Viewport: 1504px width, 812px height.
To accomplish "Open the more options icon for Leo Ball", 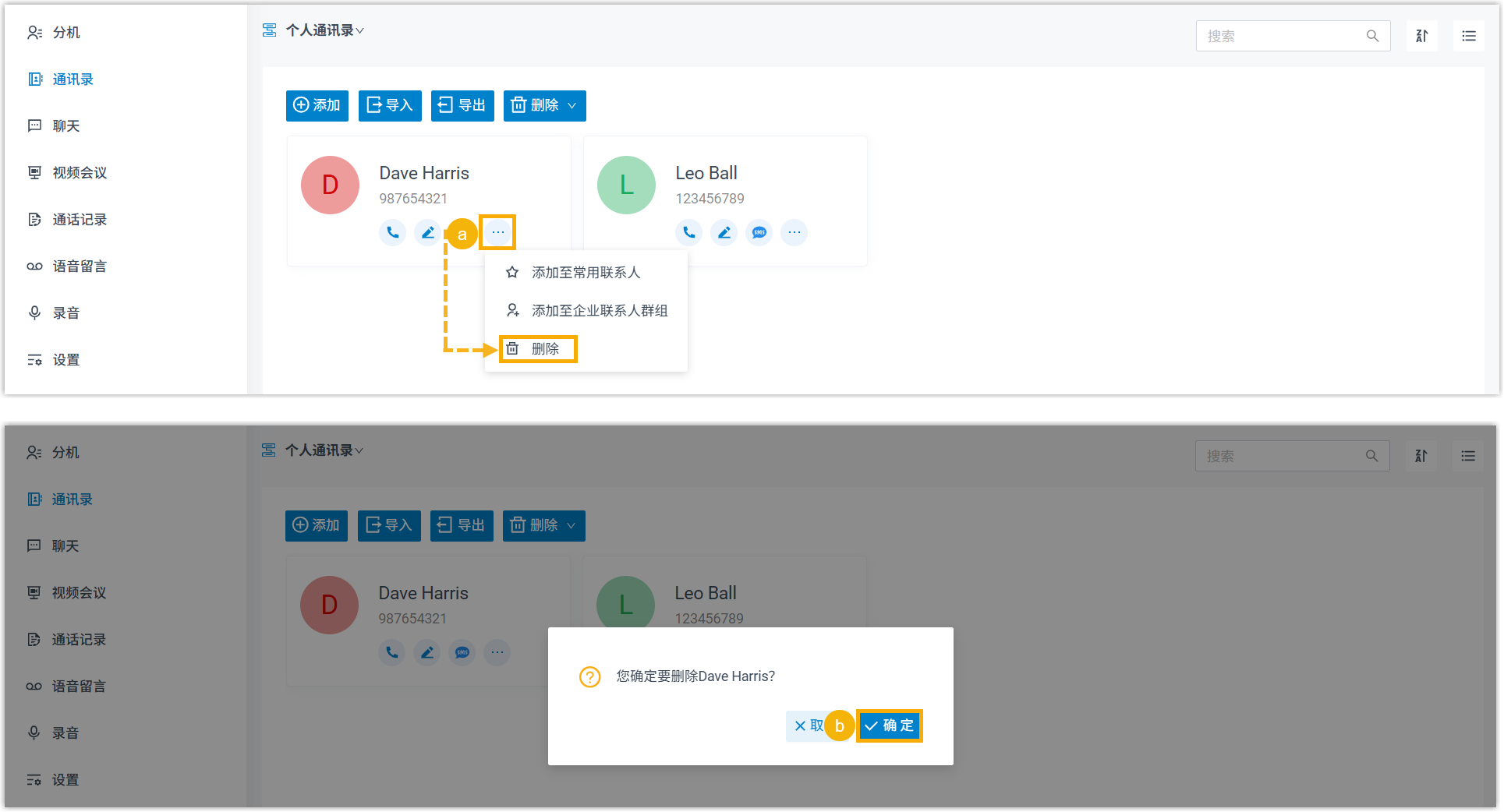I will pyautogui.click(x=794, y=232).
